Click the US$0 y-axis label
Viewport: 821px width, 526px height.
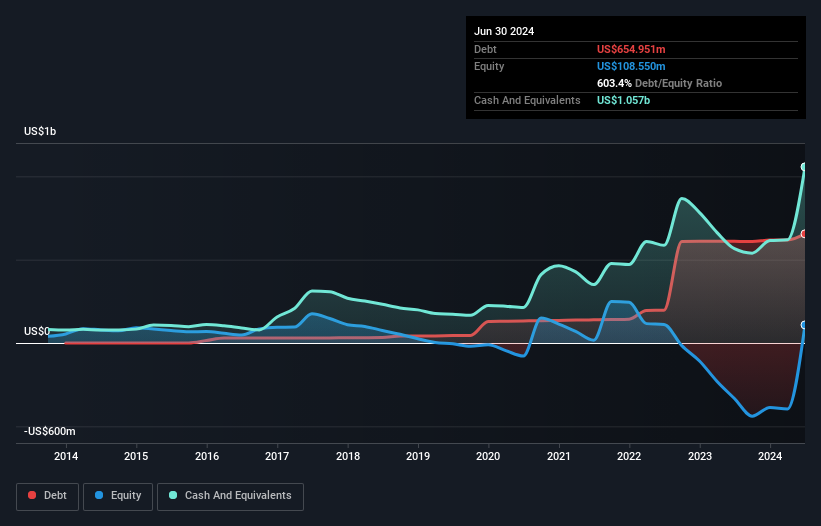[37, 331]
